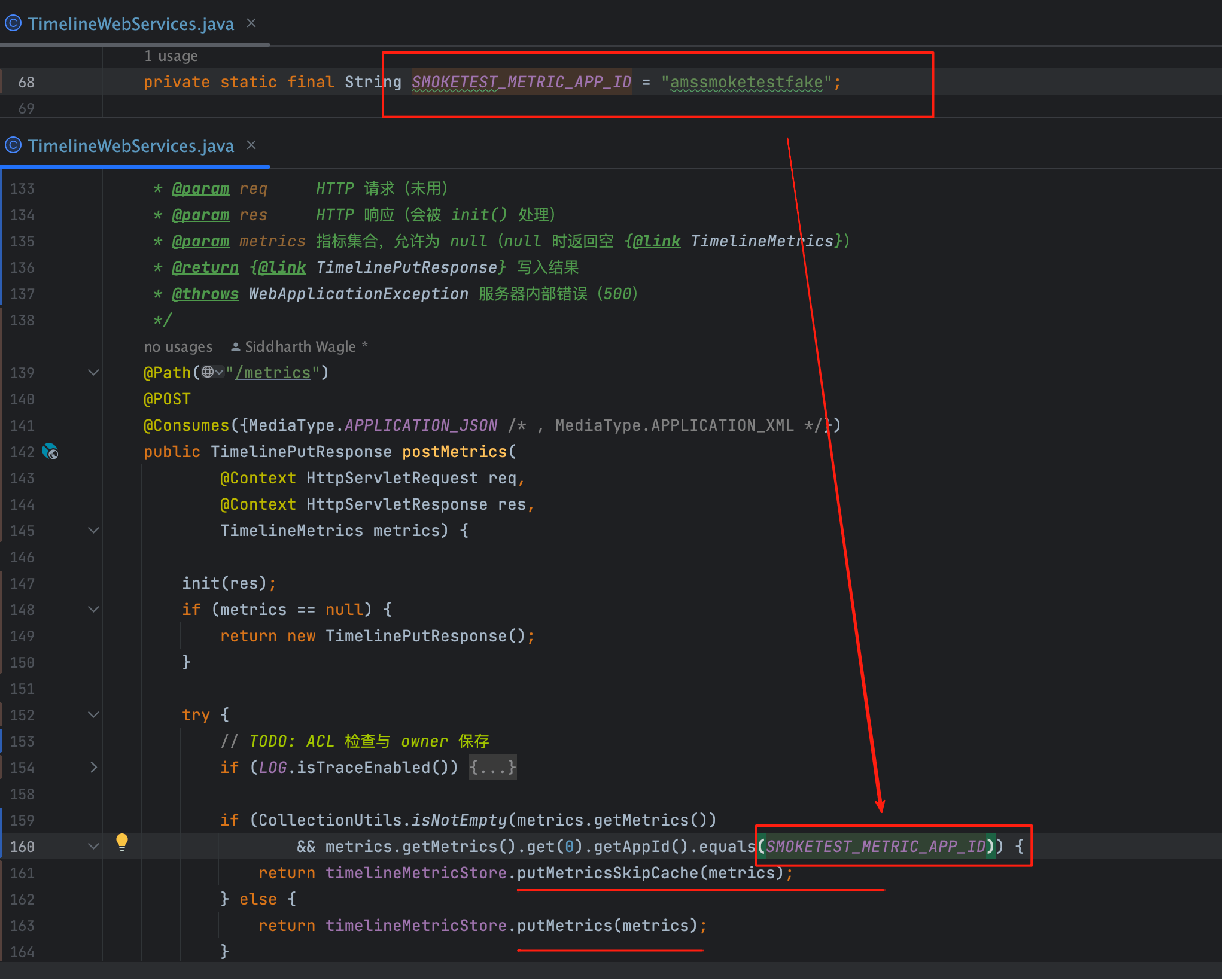Collapse the fold arrow at line 160
Screen dimensions: 1223x980
point(93,846)
